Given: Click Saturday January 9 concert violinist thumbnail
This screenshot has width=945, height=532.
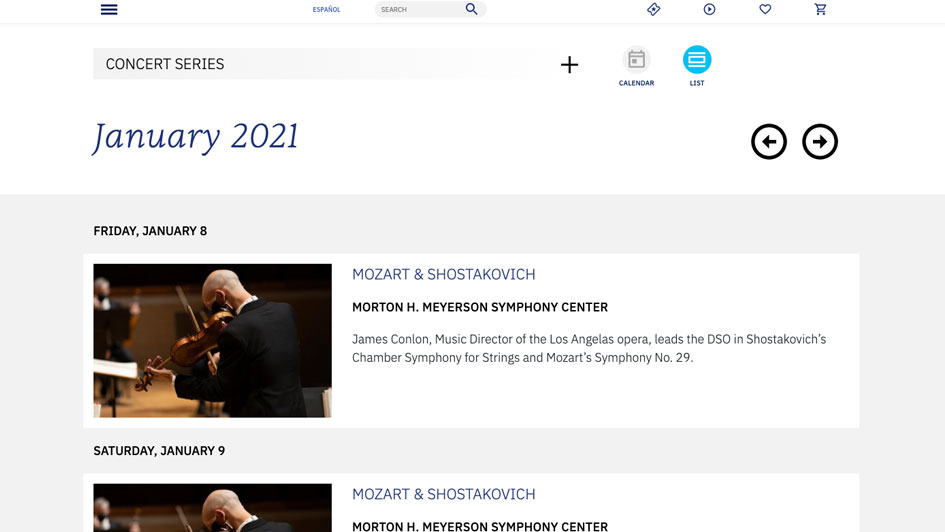Looking at the screenshot, I should pyautogui.click(x=212, y=508).
